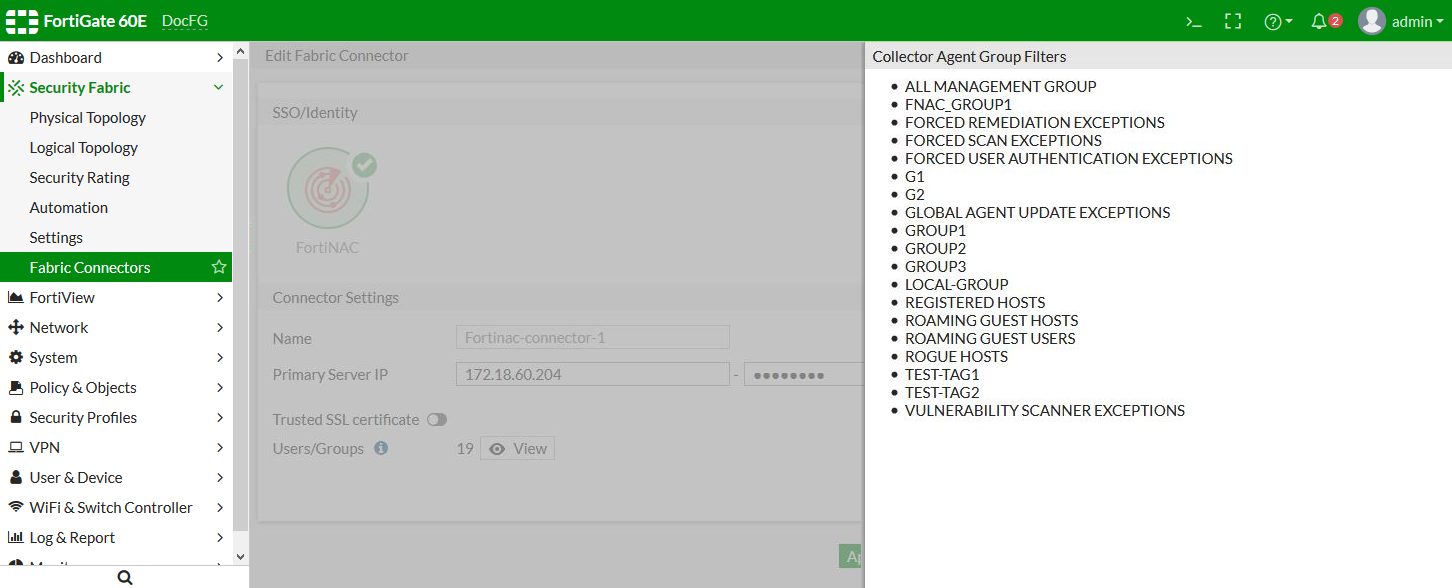This screenshot has height=588, width=1452.
Task: Click the Policy & Objects icon
Action: 15,387
